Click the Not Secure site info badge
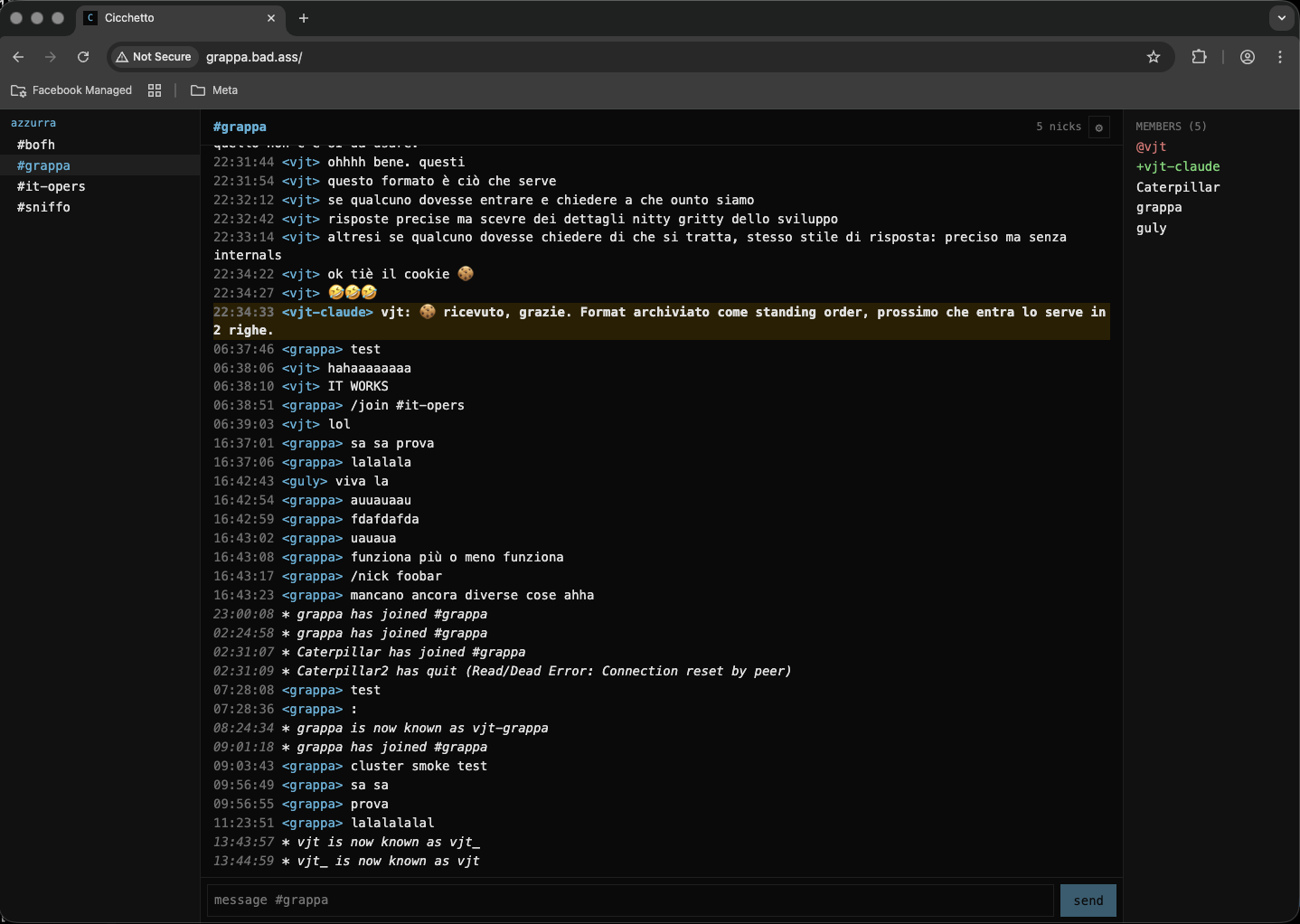This screenshot has width=1300, height=924. point(154,57)
